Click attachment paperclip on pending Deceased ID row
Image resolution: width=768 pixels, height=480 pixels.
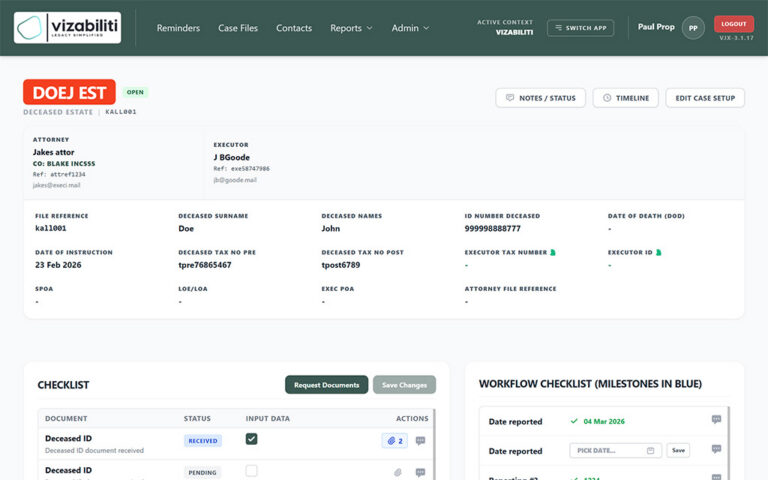tap(398, 472)
